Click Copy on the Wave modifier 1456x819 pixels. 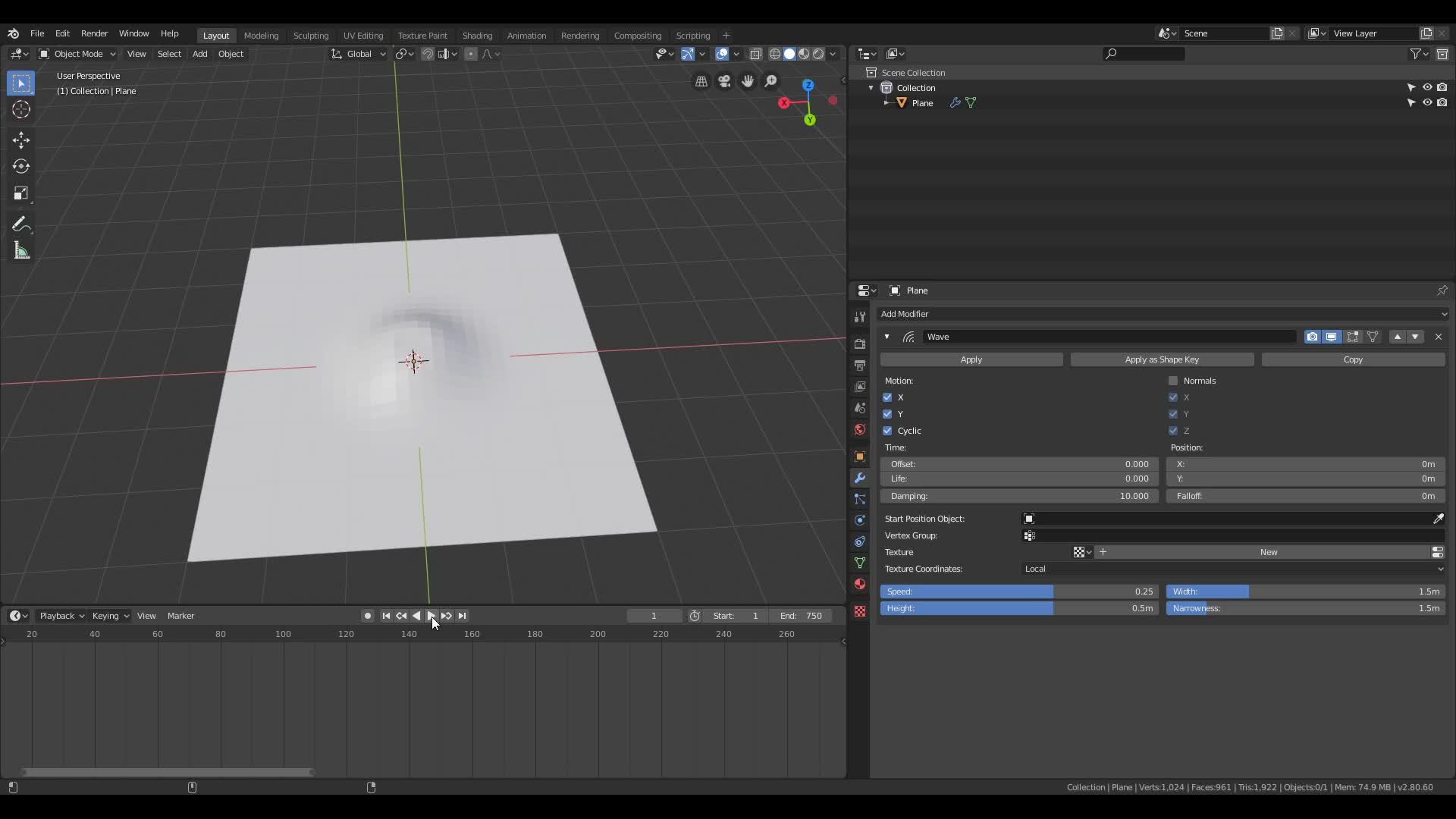[1353, 359]
